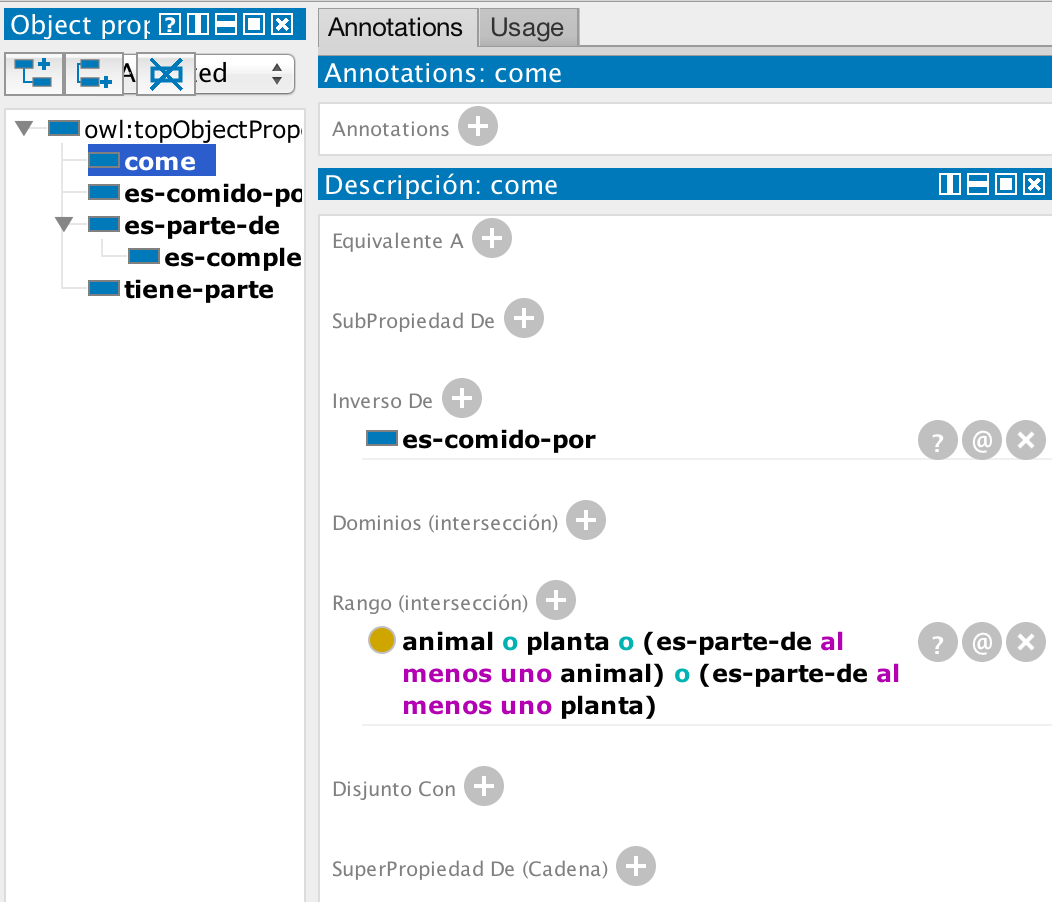Add a SuperPropiedad De (Cadena) entry

click(636, 866)
